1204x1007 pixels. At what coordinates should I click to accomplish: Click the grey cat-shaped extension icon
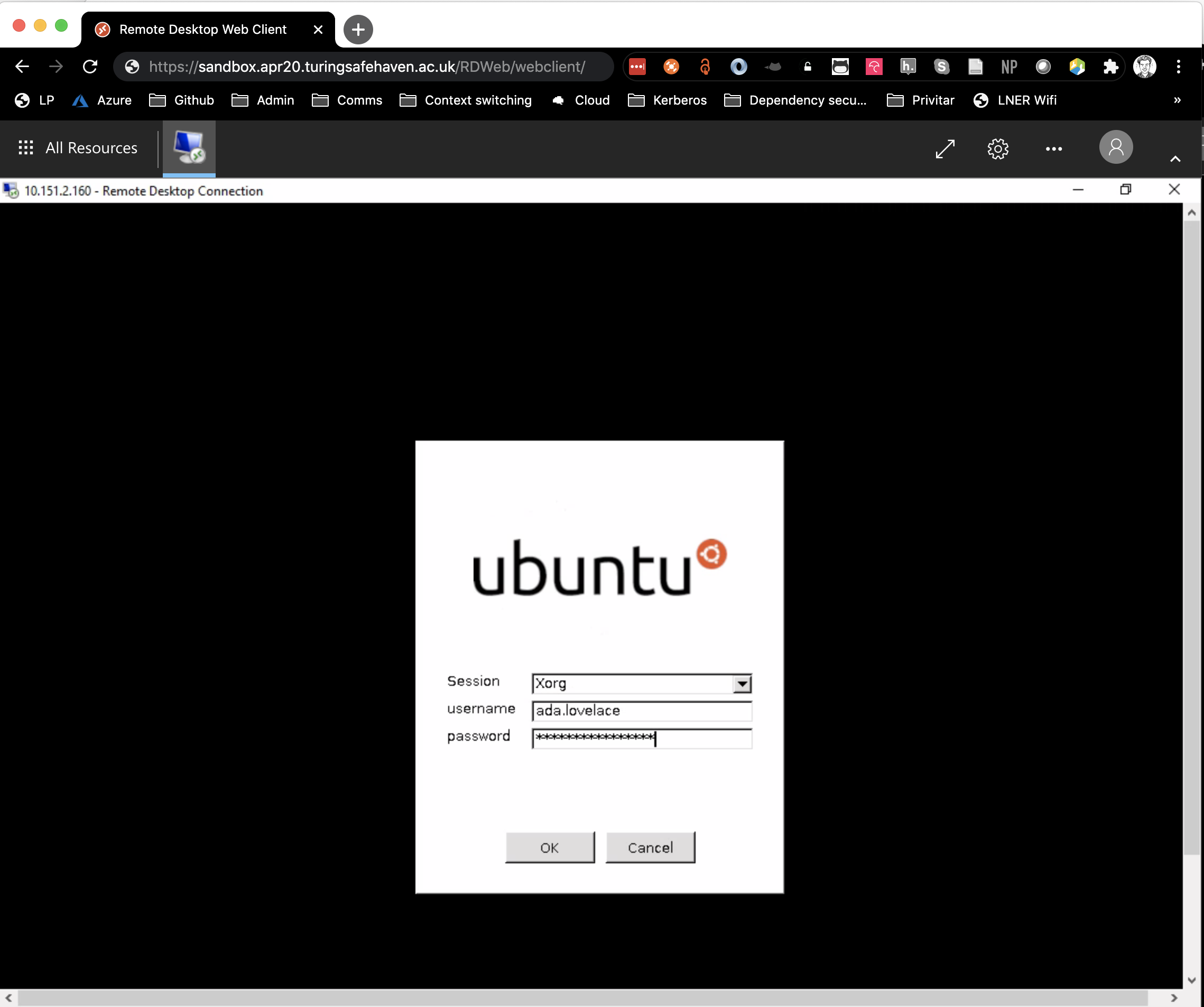click(773, 67)
